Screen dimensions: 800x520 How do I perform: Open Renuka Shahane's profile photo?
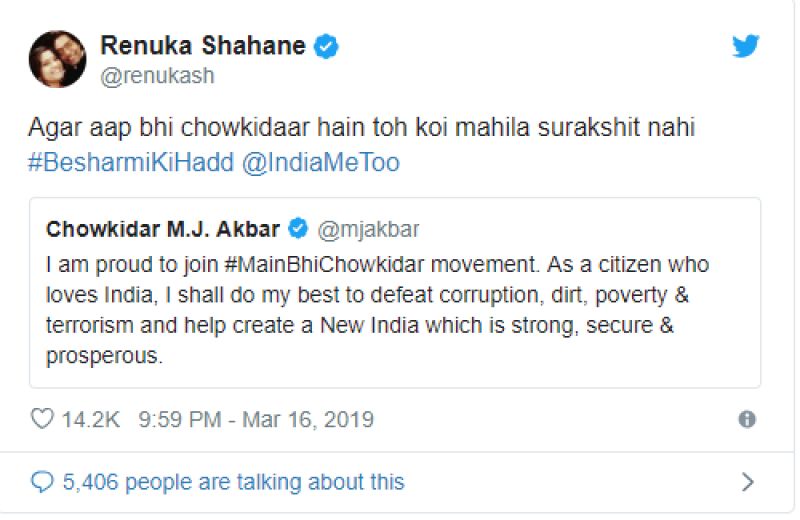click(x=57, y=58)
